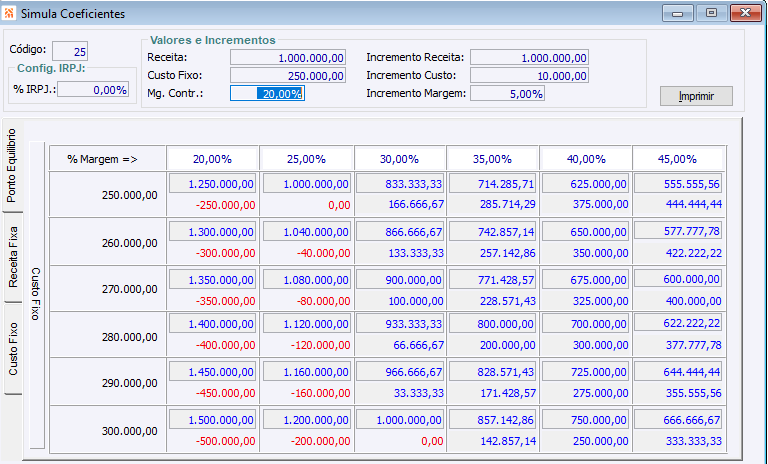Click the Imprimir button
The image size is (768, 464).
click(x=696, y=96)
